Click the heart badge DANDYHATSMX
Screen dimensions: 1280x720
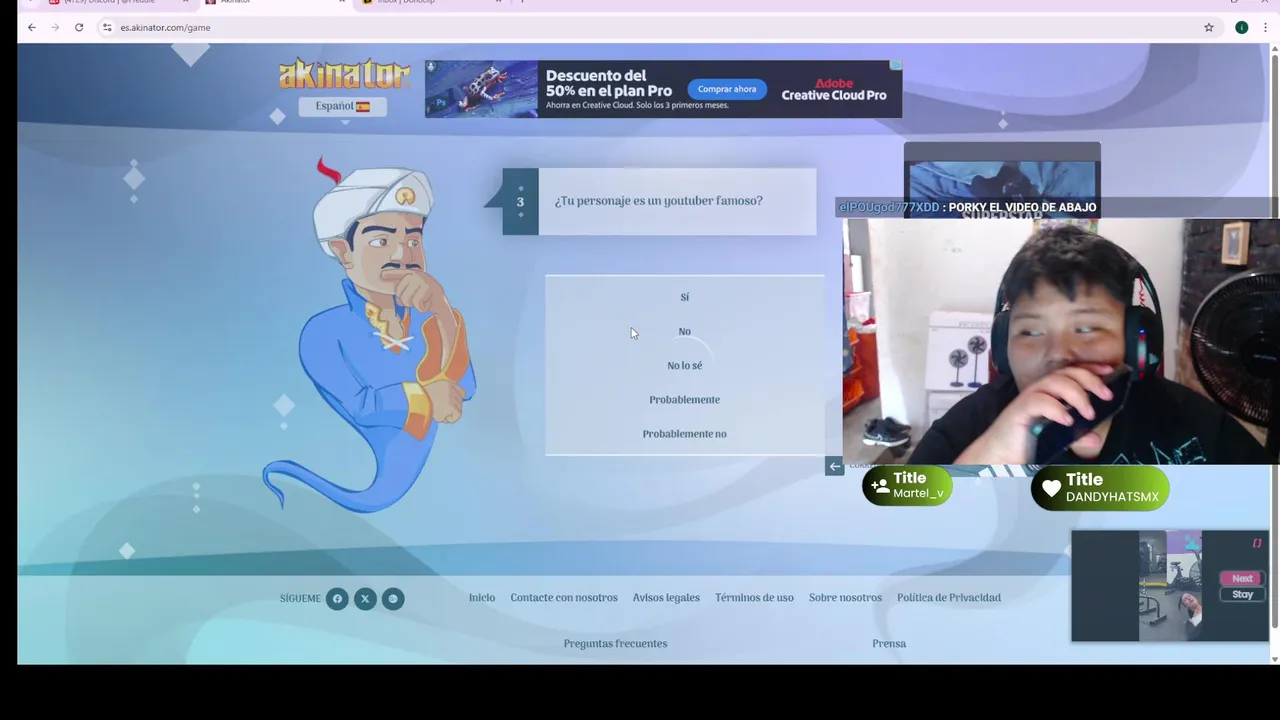pyautogui.click(x=1100, y=488)
